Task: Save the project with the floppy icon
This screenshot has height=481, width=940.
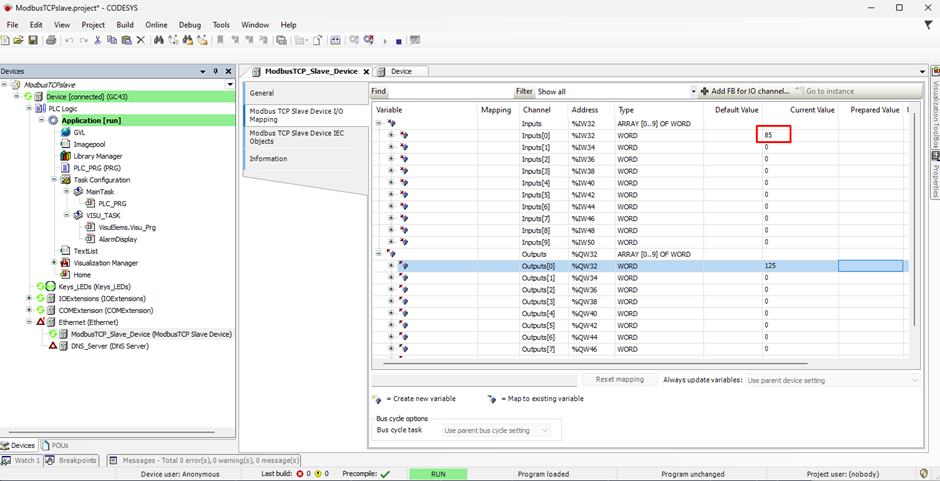Action: (34, 40)
